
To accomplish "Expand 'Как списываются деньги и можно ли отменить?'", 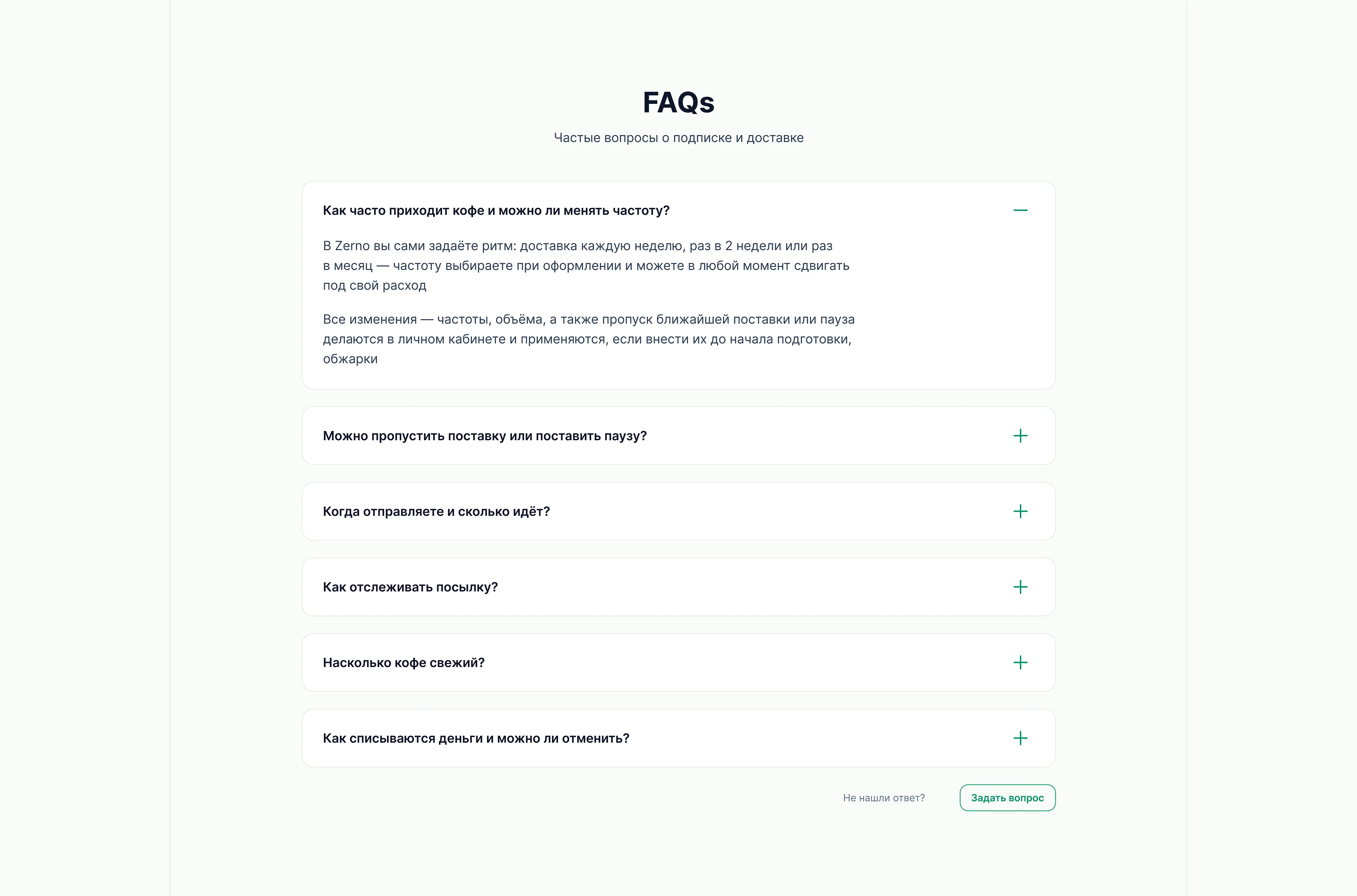I will tap(476, 738).
